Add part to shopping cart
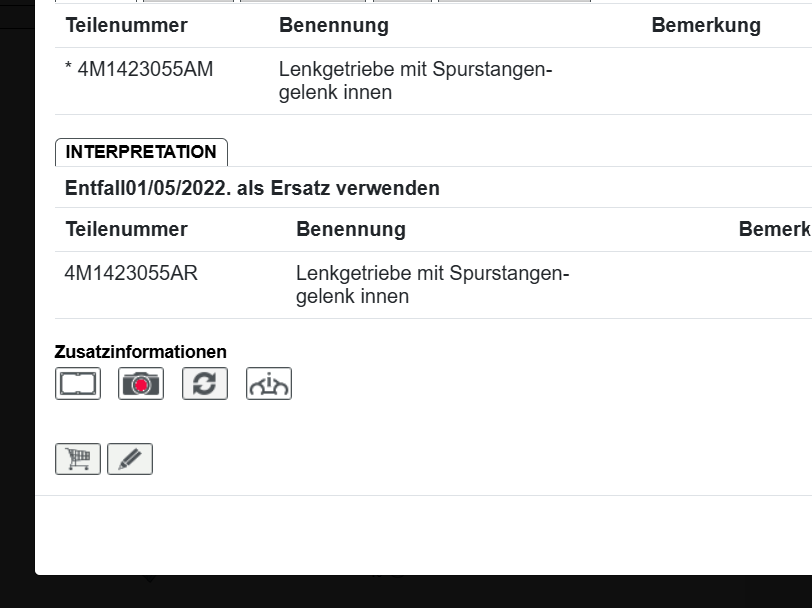Screen dimensions: 812x608 (78, 459)
